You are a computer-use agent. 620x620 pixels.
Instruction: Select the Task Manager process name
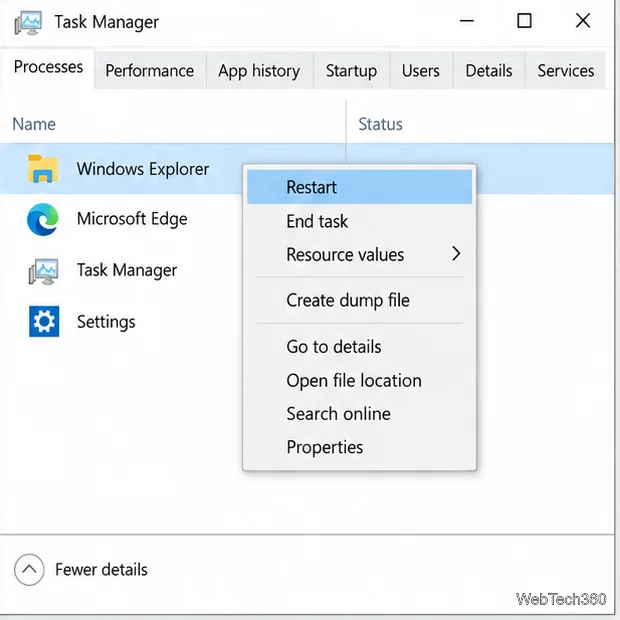click(127, 270)
